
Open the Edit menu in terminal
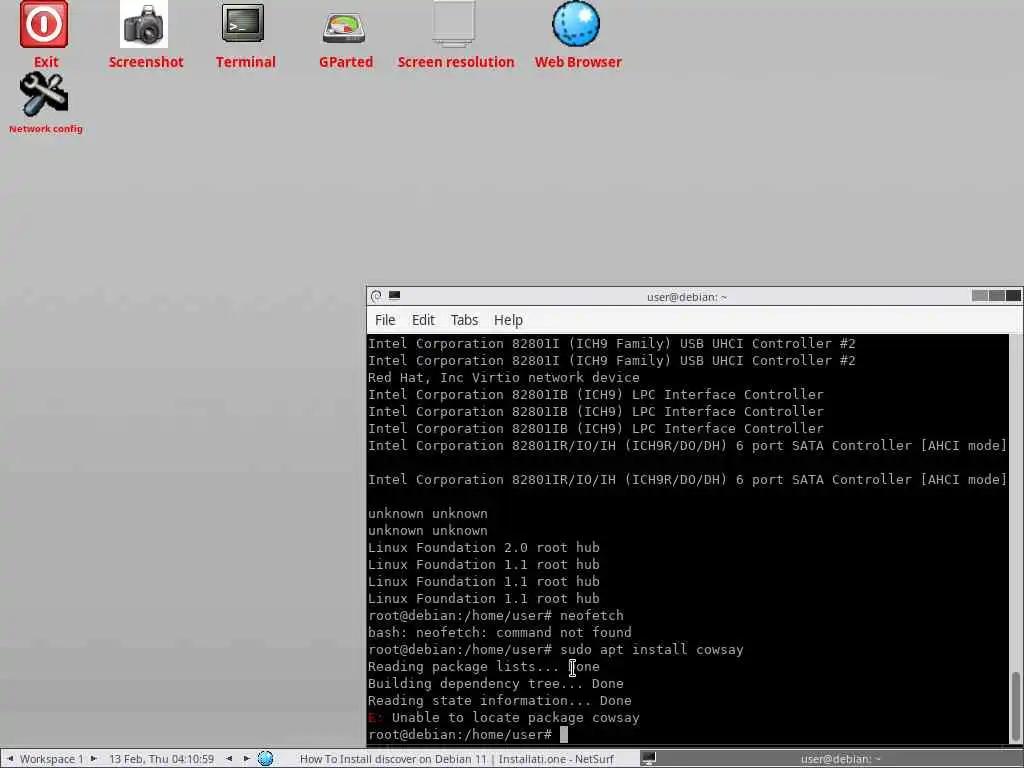(423, 320)
